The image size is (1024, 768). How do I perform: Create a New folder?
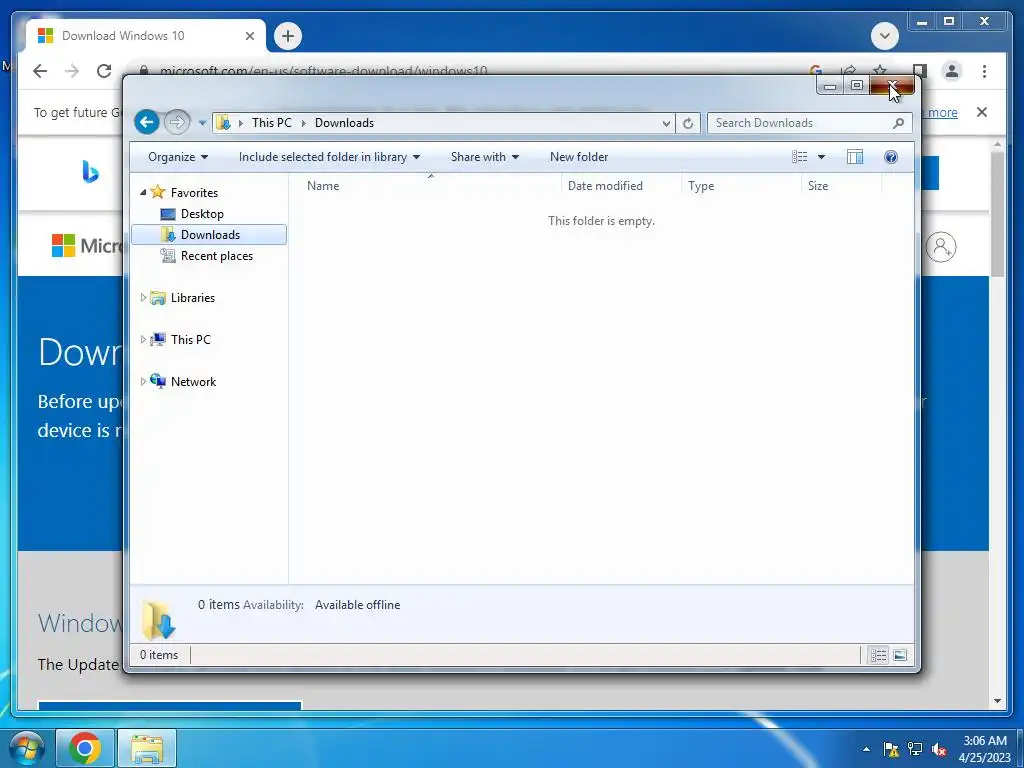pos(579,157)
